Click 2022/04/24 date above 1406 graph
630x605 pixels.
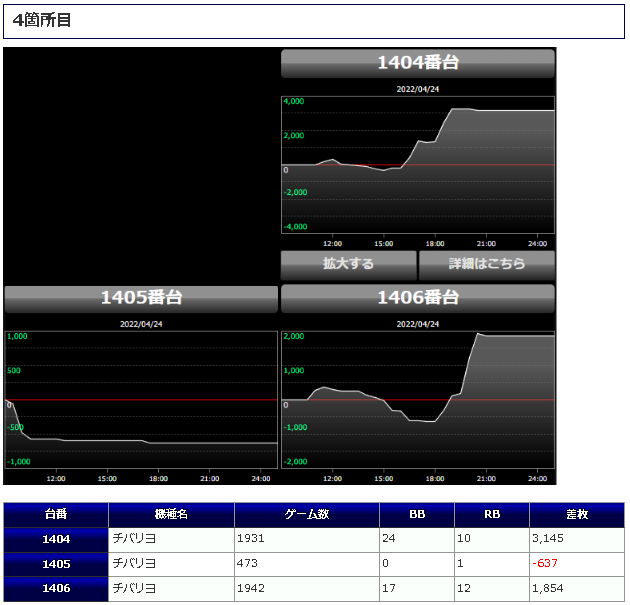point(418,324)
